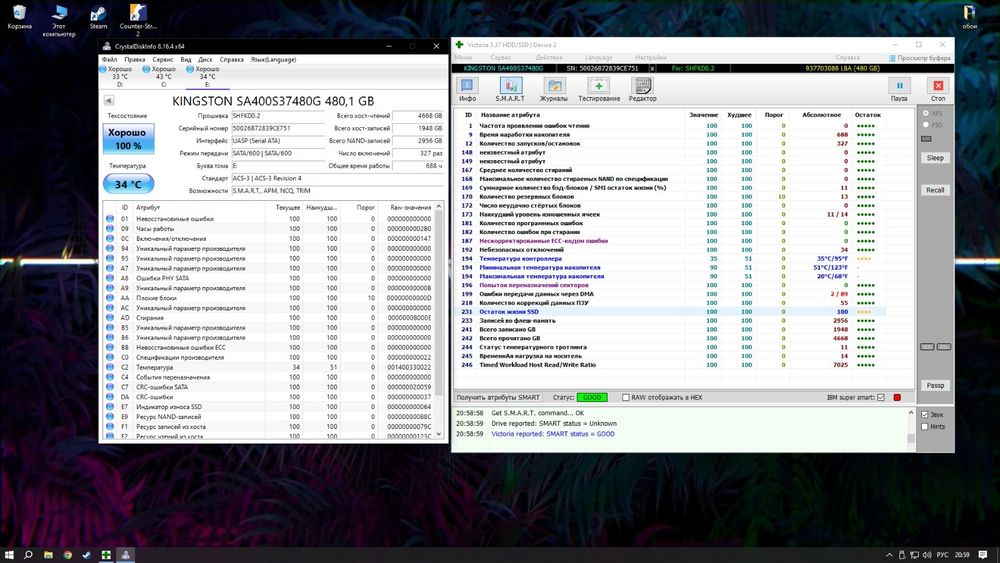Viewport: 1000px width, 563px height.
Task: Show hidden tray icons chevron
Action: [x=889, y=555]
